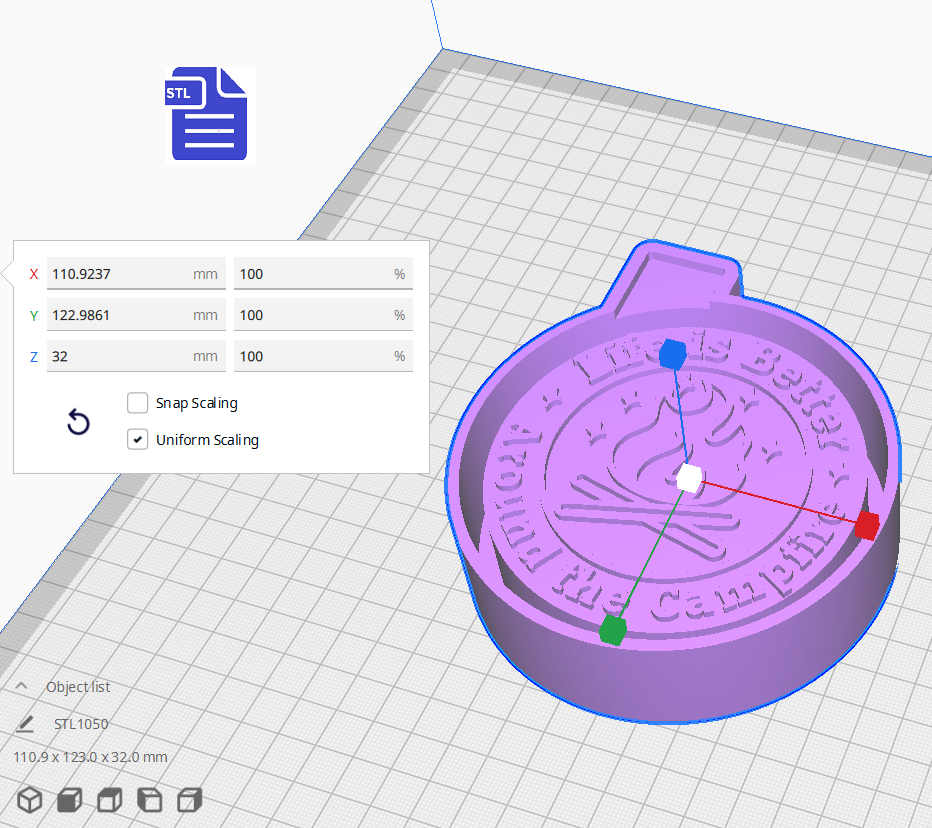Click the Y value field showing 122.9861
932x828 pixels.
point(136,314)
